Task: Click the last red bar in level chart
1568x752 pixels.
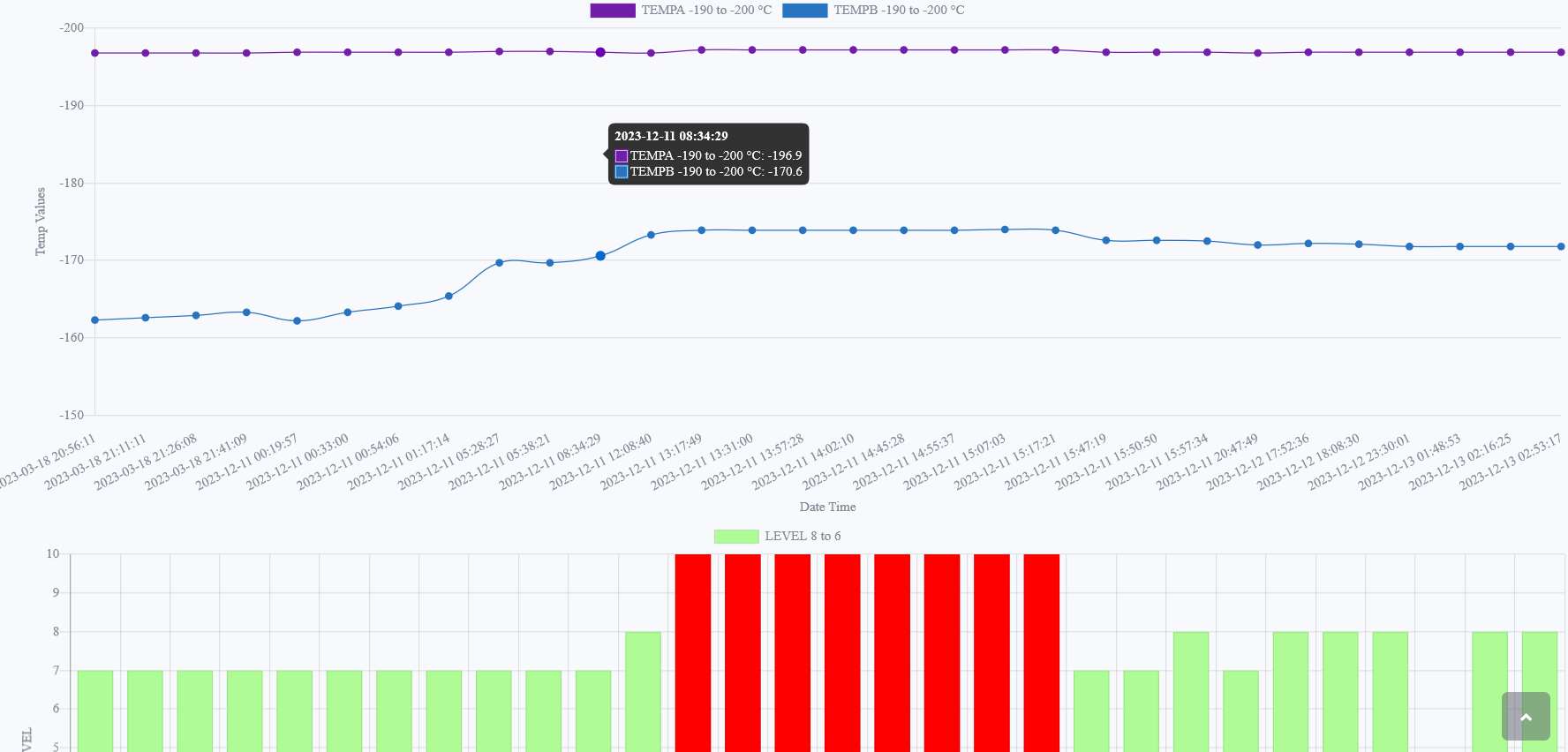Action: point(1042,653)
